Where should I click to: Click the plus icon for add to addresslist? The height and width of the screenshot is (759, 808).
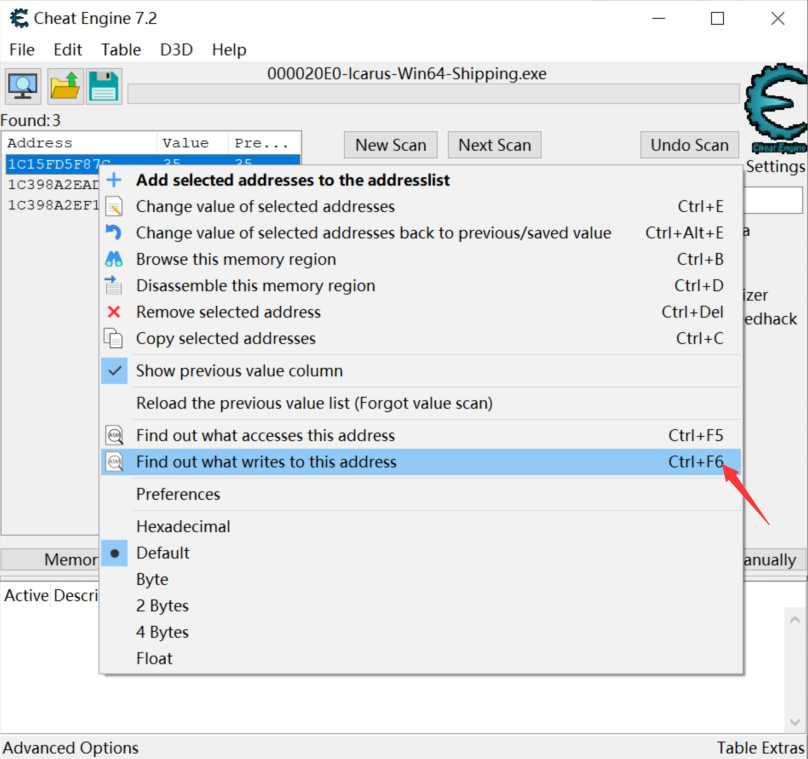(x=115, y=180)
